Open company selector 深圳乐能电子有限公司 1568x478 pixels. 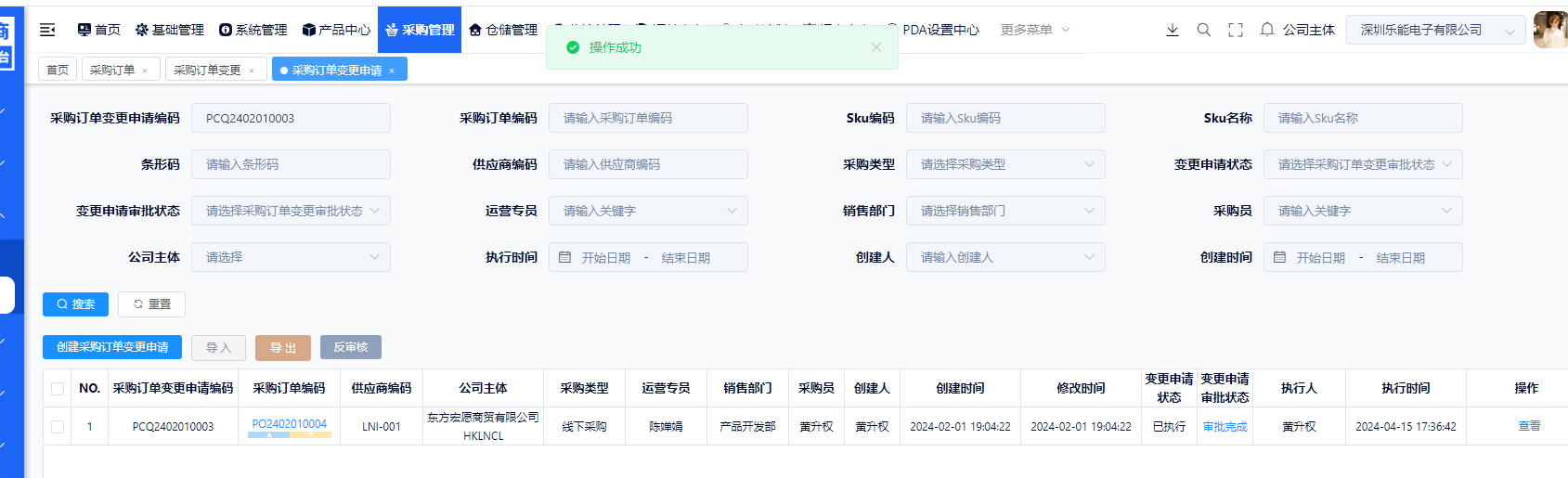[1436, 30]
